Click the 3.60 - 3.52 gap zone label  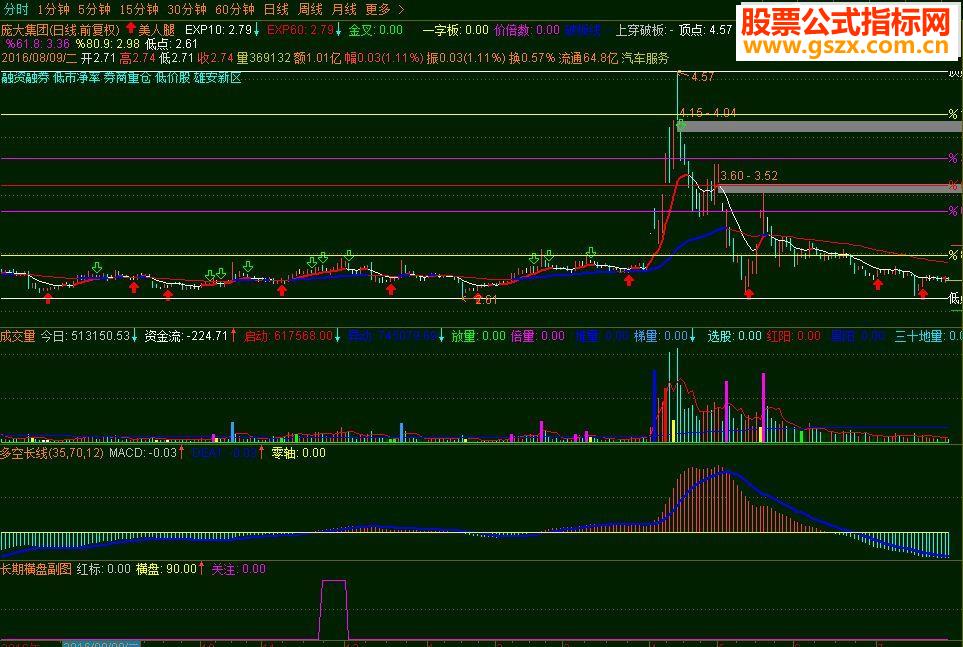(749, 176)
